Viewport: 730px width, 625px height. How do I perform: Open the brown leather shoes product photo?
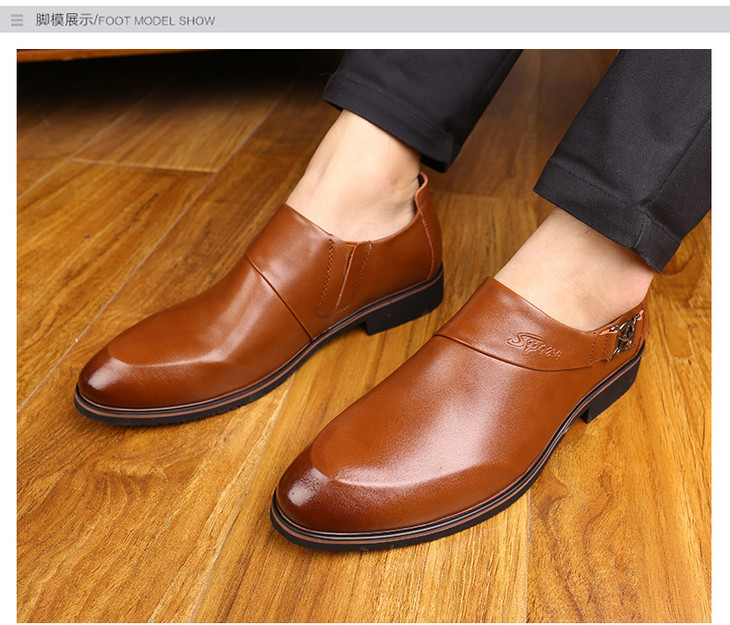click(364, 335)
